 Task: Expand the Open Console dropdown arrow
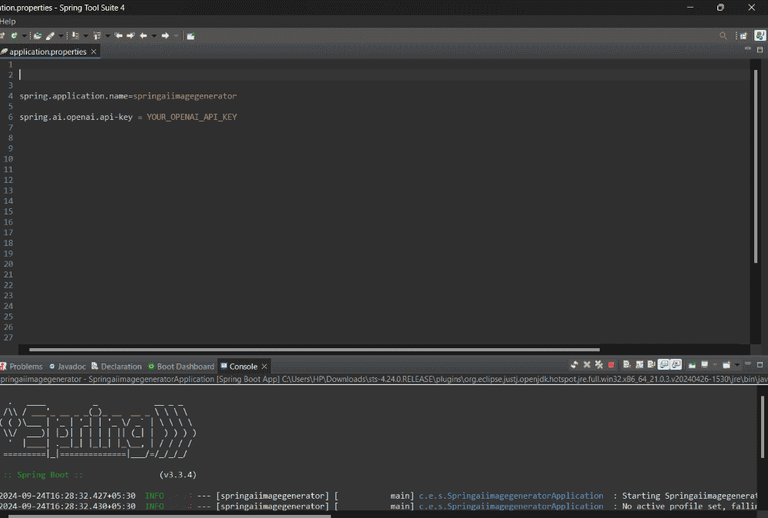tap(737, 366)
